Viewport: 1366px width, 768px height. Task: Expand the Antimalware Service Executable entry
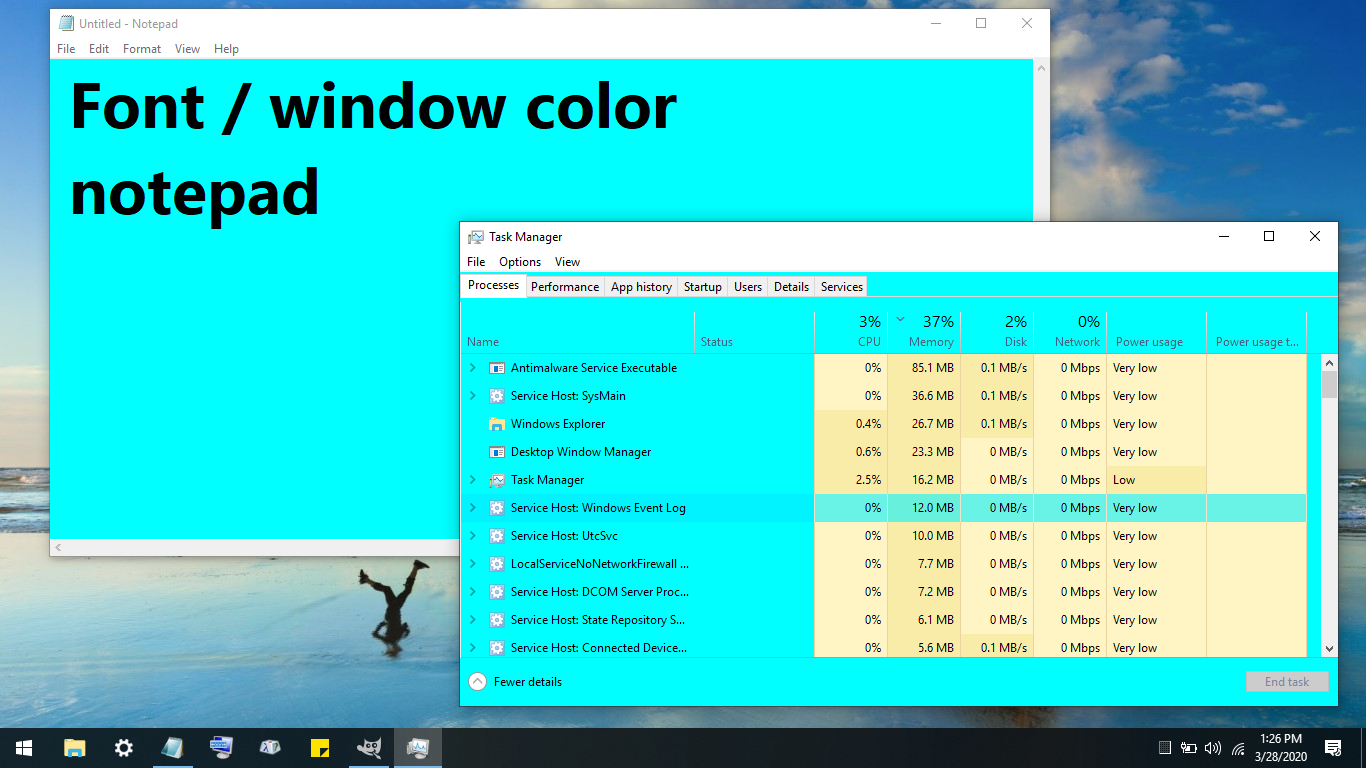tap(473, 367)
